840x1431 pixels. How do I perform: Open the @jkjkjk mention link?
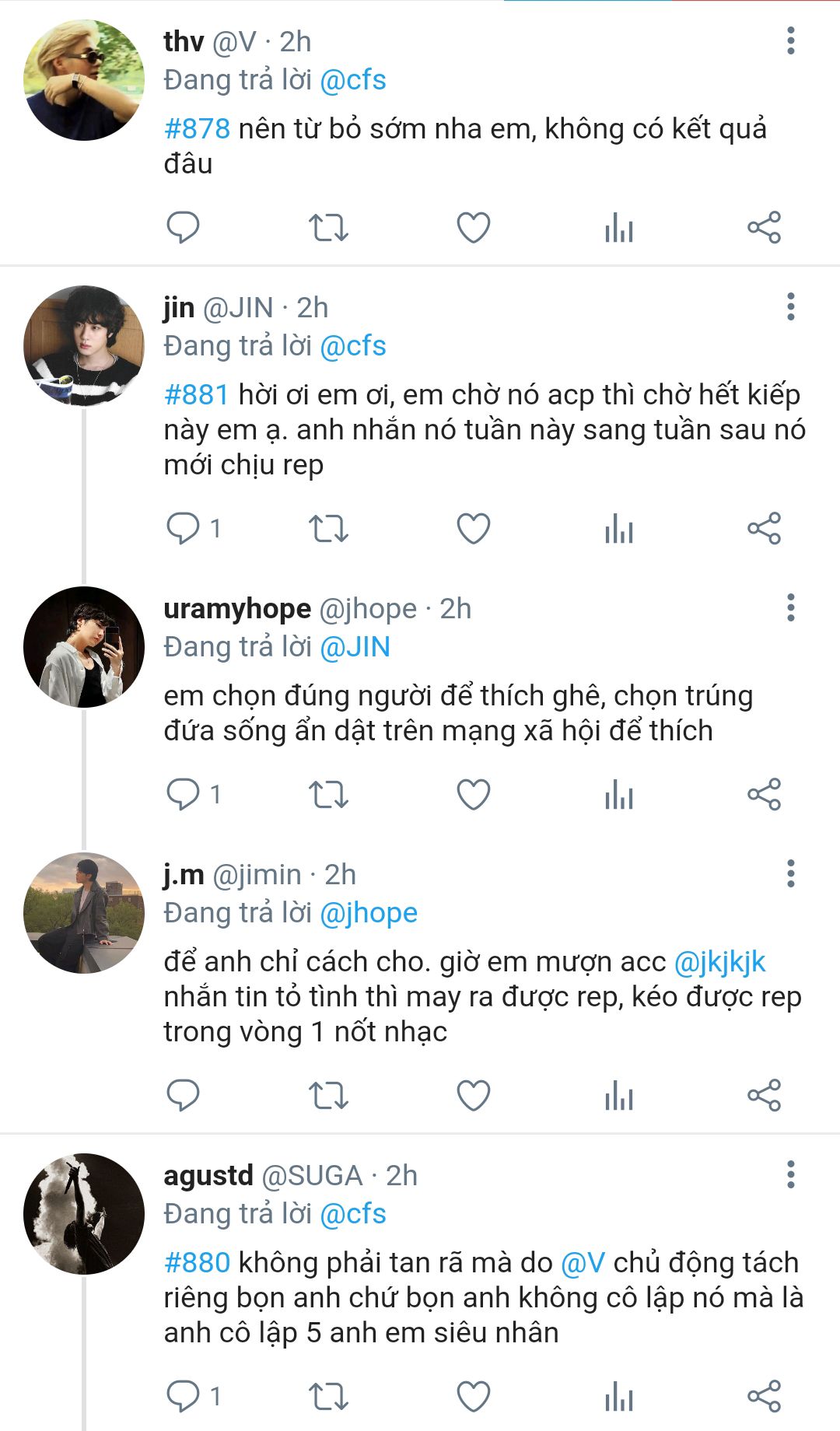[719, 962]
